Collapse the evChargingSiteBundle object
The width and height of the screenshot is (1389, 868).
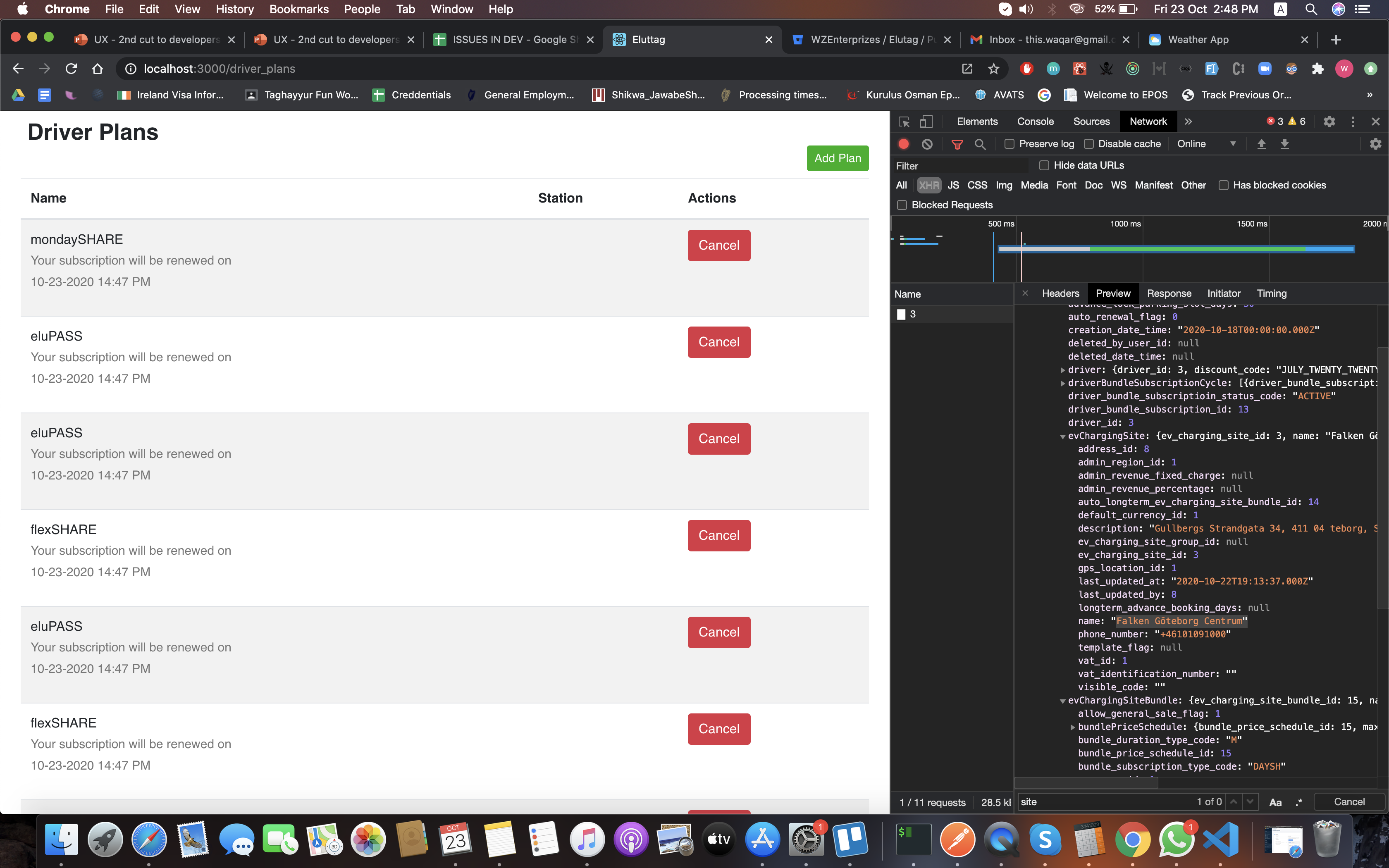pyautogui.click(x=1063, y=701)
